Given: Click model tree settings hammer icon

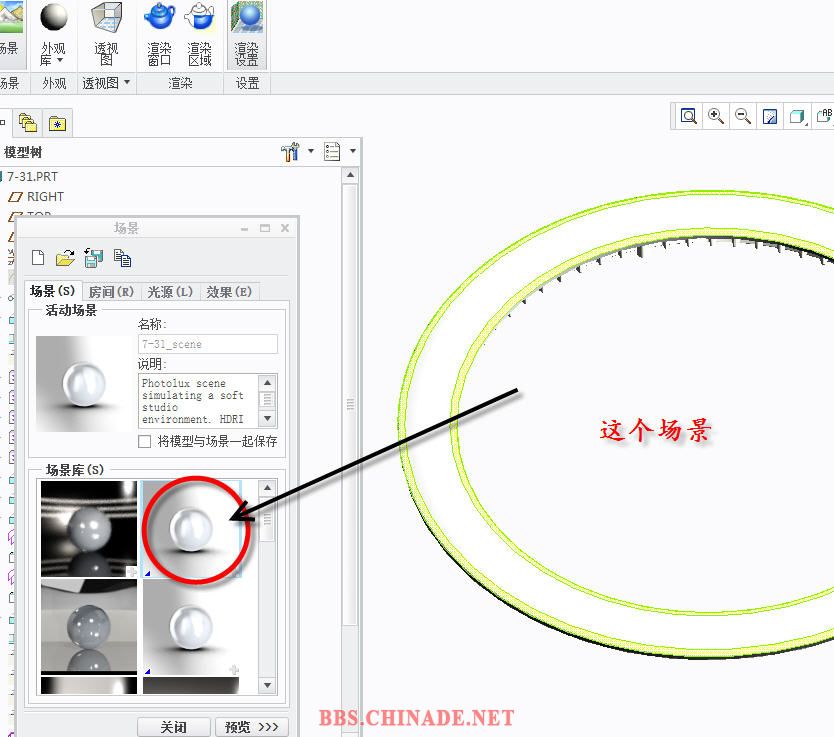Looking at the screenshot, I should 290,152.
